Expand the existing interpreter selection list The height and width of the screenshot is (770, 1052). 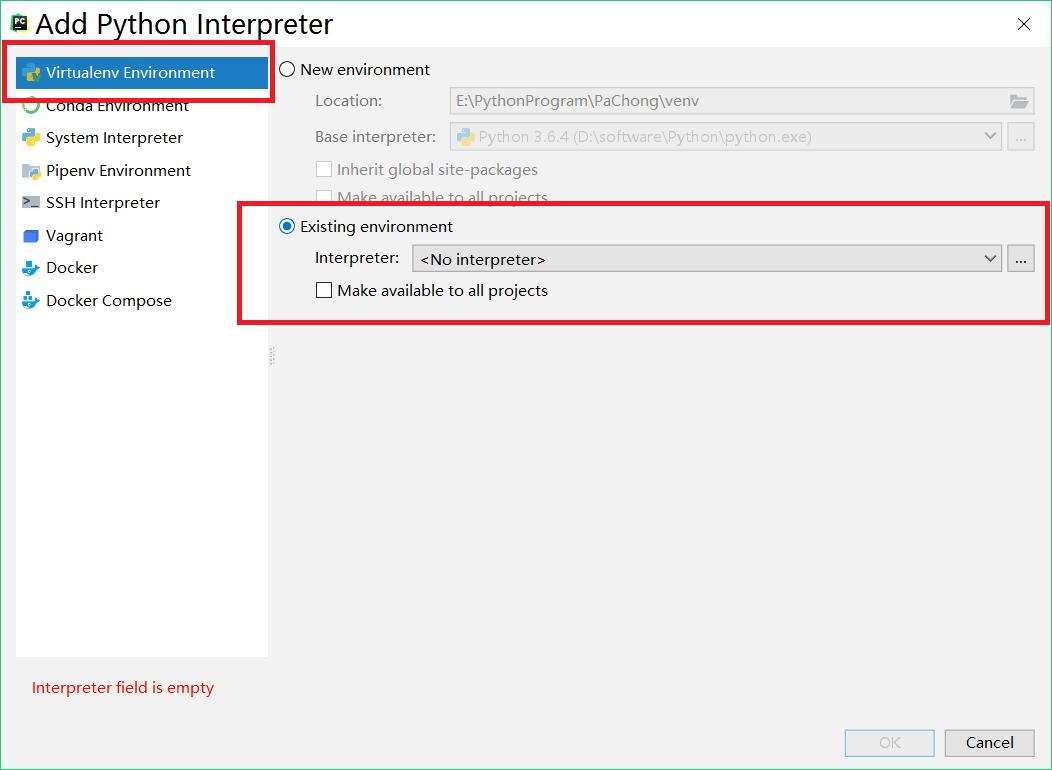click(x=990, y=258)
